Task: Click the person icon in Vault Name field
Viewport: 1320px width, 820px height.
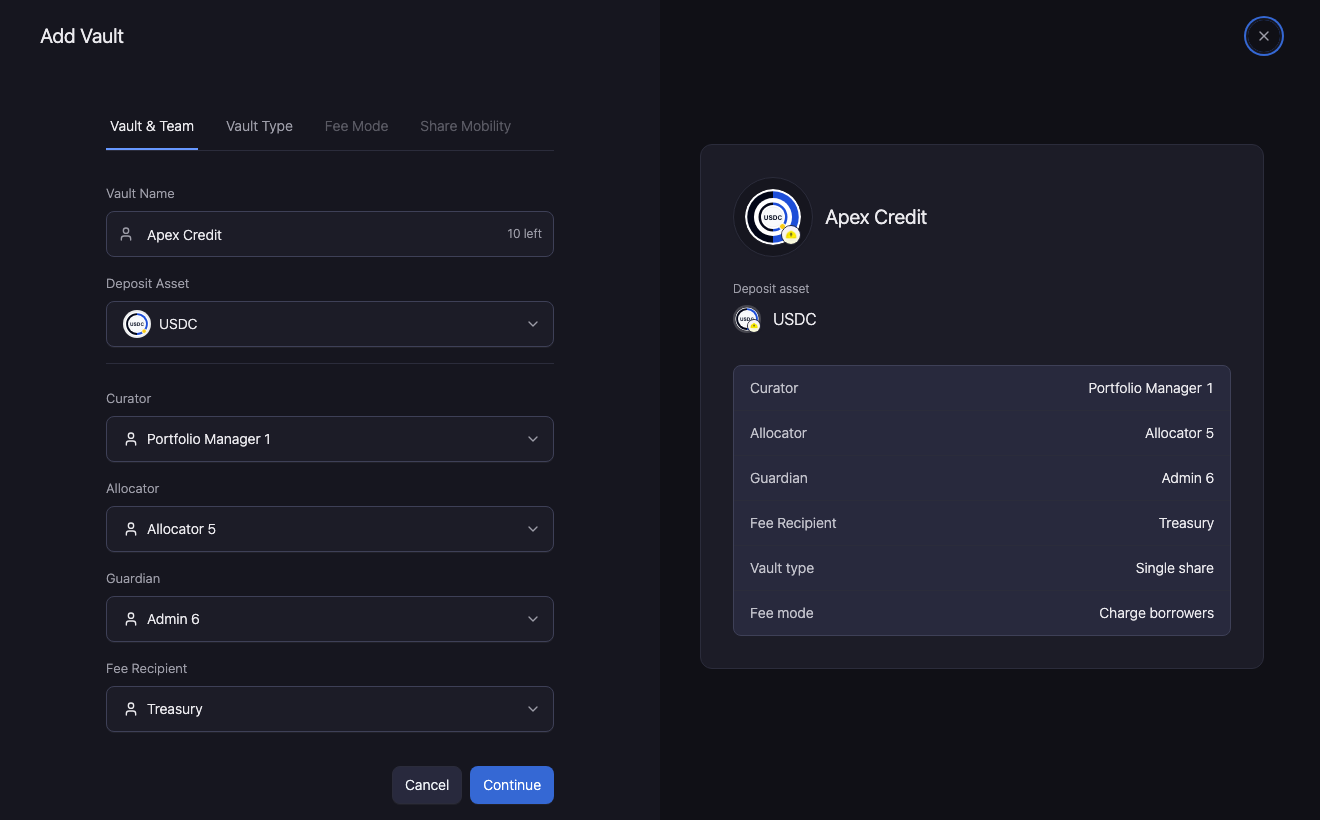Action: 126,234
